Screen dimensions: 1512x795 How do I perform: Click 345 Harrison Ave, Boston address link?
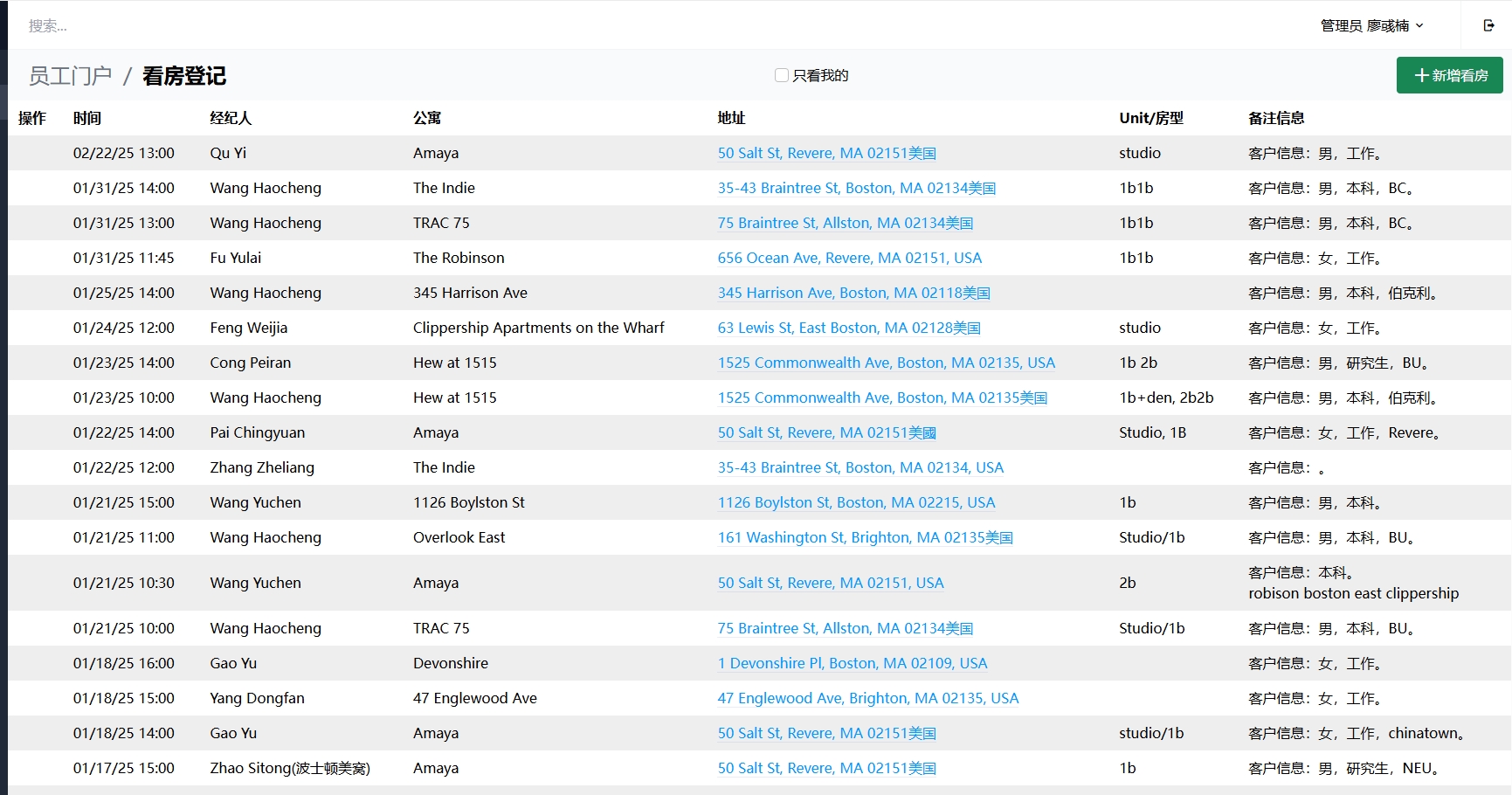pyautogui.click(x=853, y=293)
